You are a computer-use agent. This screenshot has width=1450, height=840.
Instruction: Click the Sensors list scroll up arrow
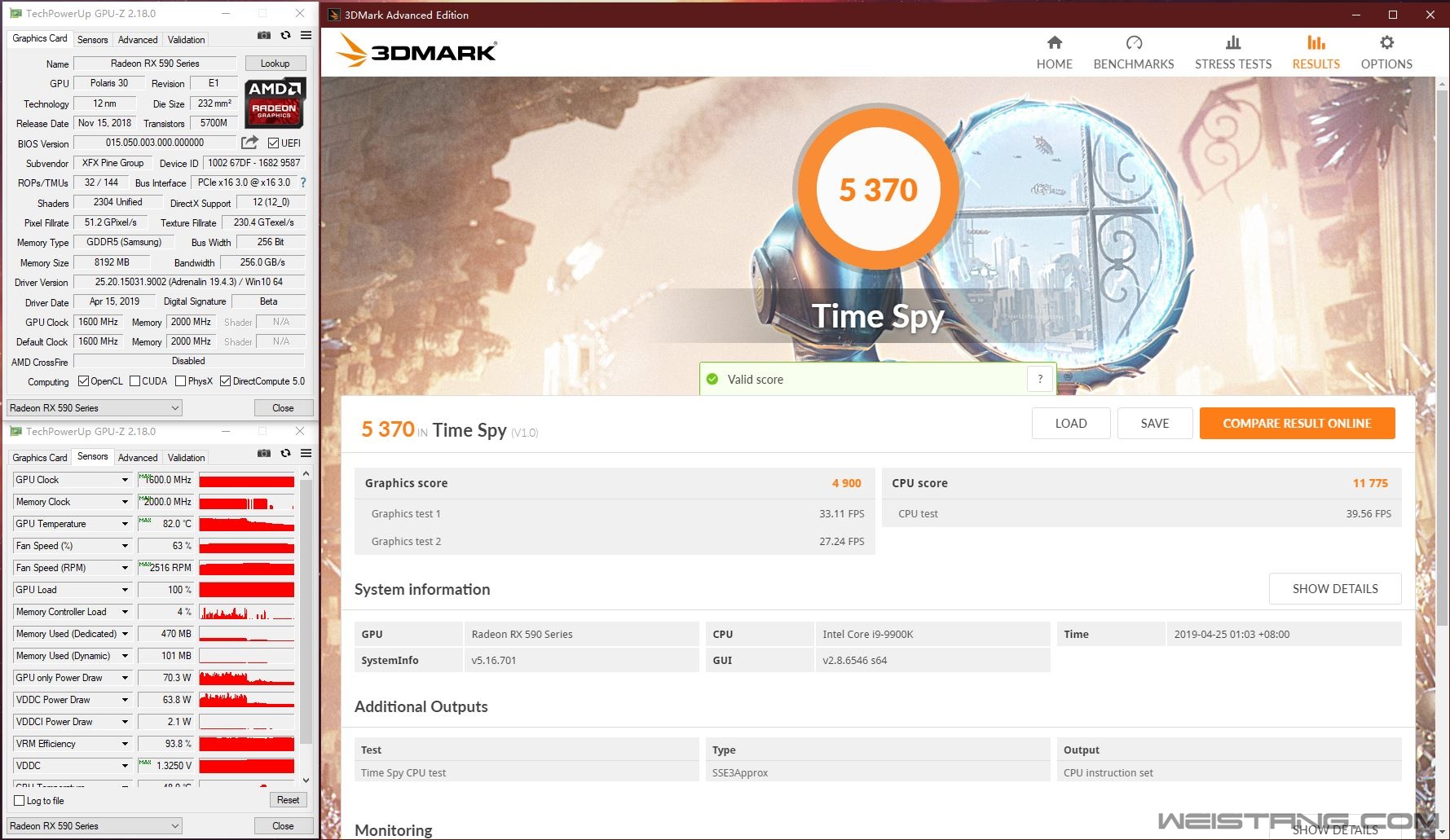(306, 473)
